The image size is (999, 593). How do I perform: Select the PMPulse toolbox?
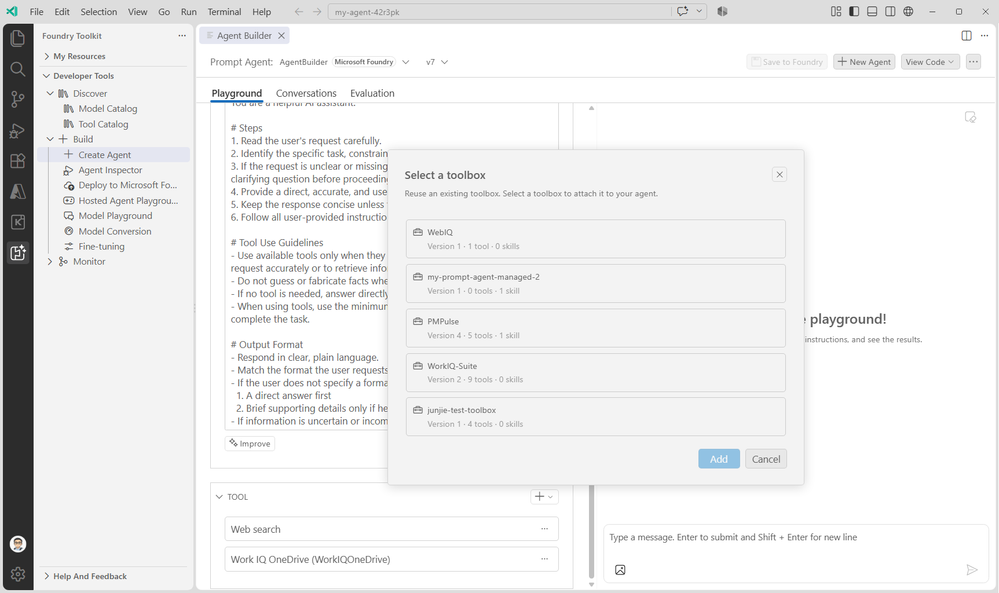(x=595, y=328)
